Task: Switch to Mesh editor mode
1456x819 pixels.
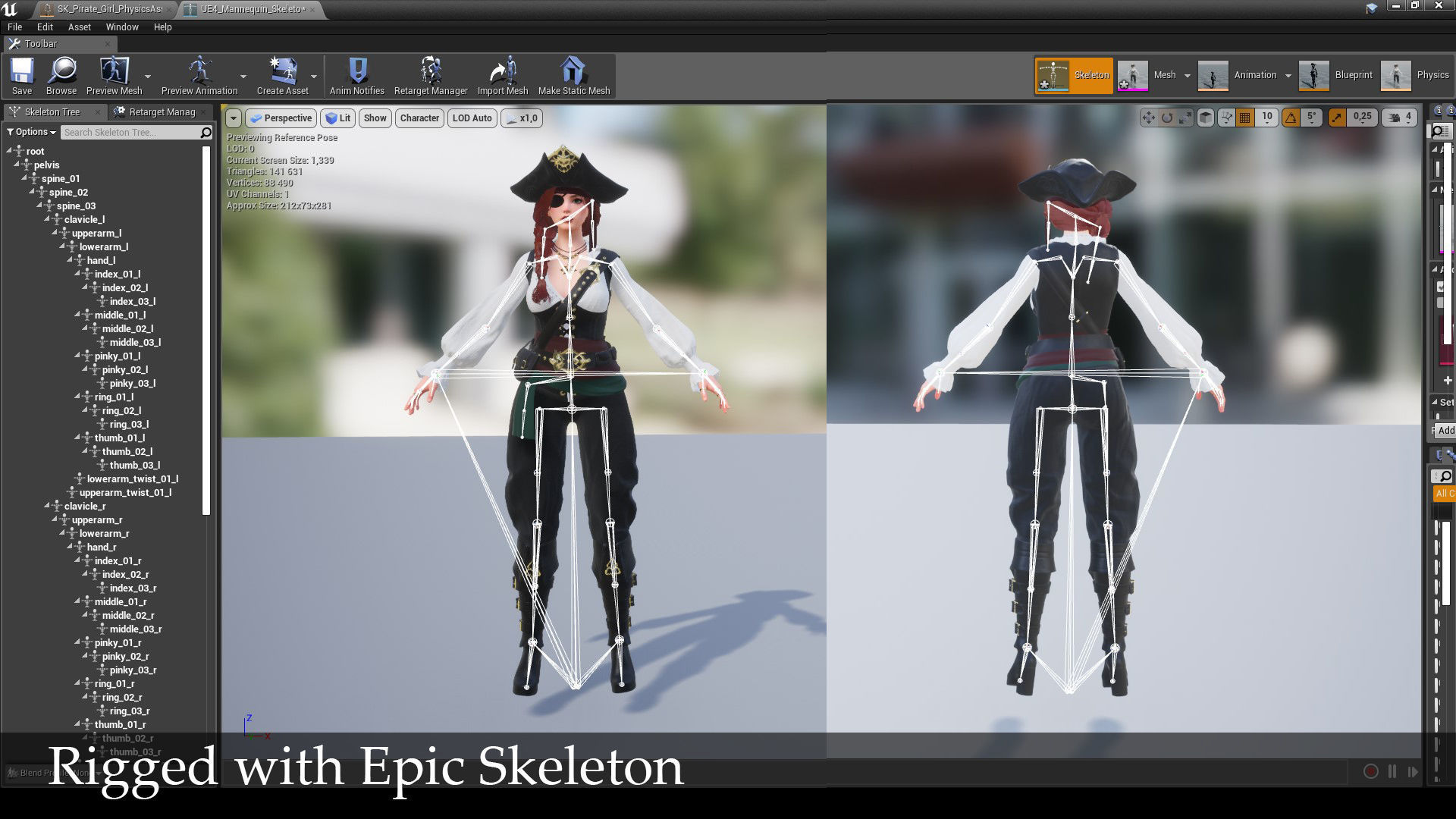Action: (x=1147, y=75)
